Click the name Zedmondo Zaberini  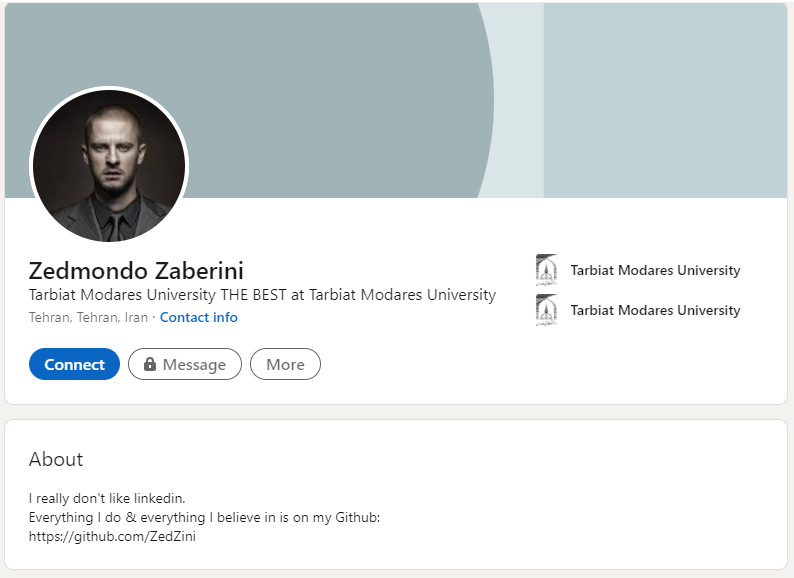coord(136,271)
